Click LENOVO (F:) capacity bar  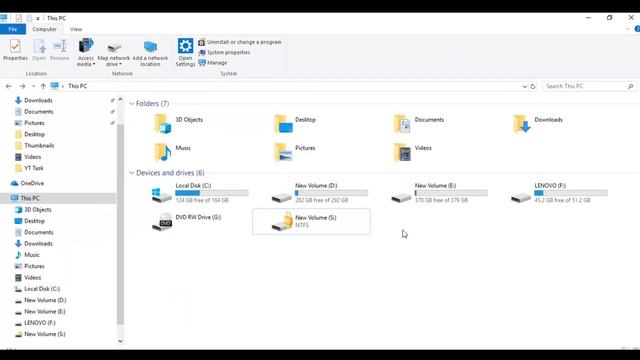pos(571,193)
